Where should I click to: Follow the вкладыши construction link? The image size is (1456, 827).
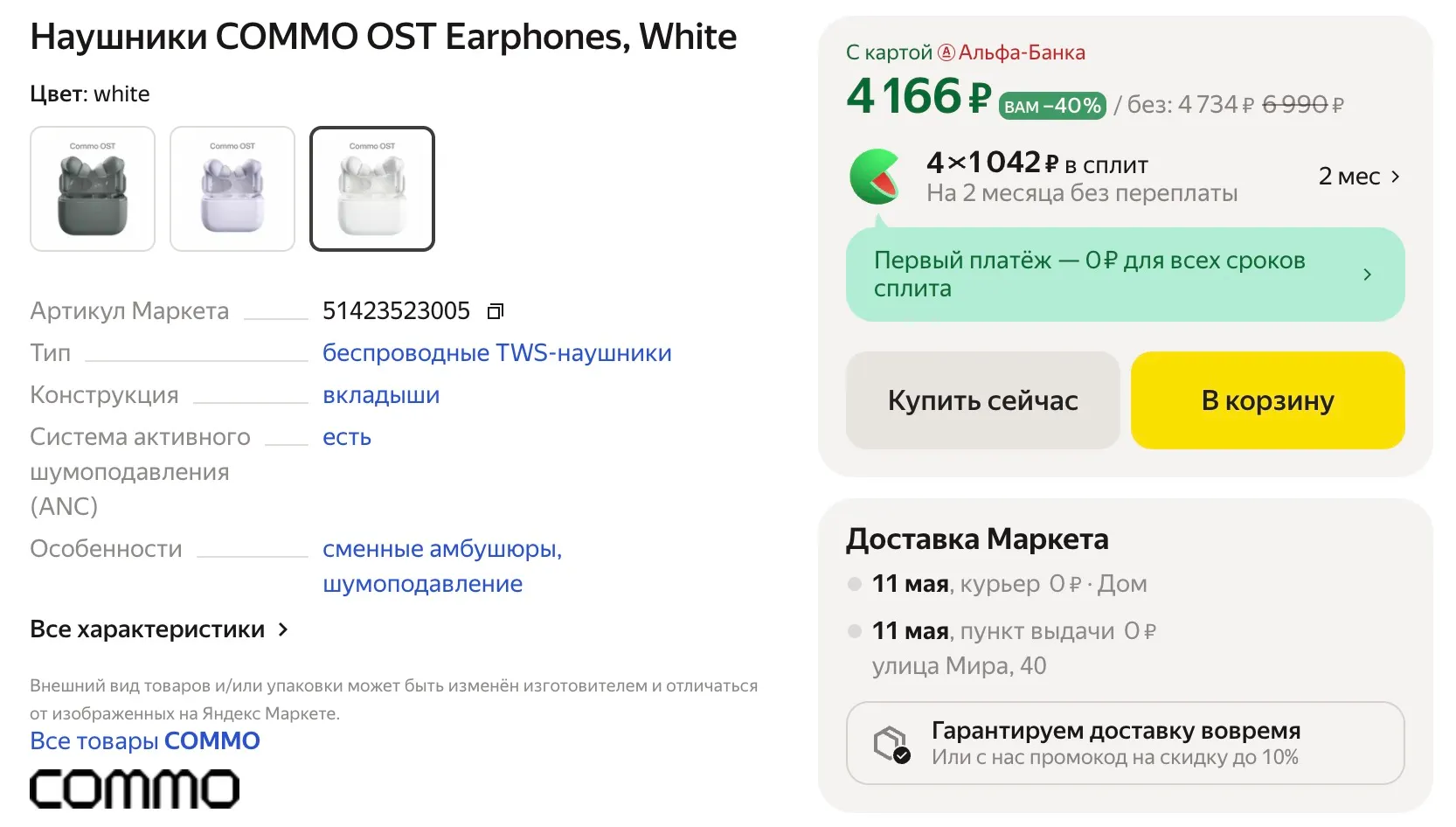point(381,395)
